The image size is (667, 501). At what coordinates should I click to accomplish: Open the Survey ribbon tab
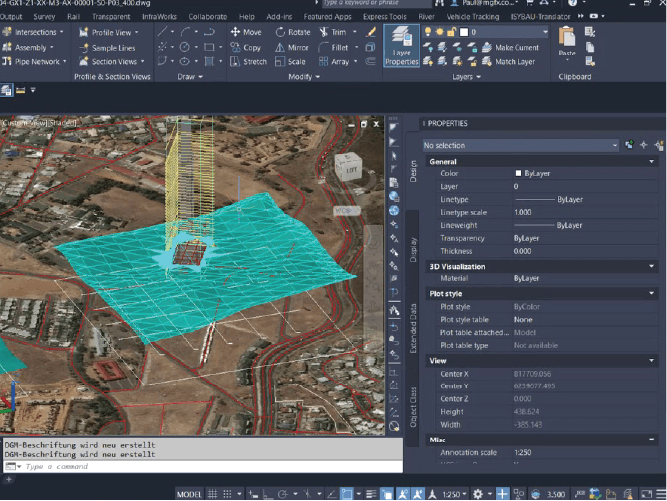[44, 17]
